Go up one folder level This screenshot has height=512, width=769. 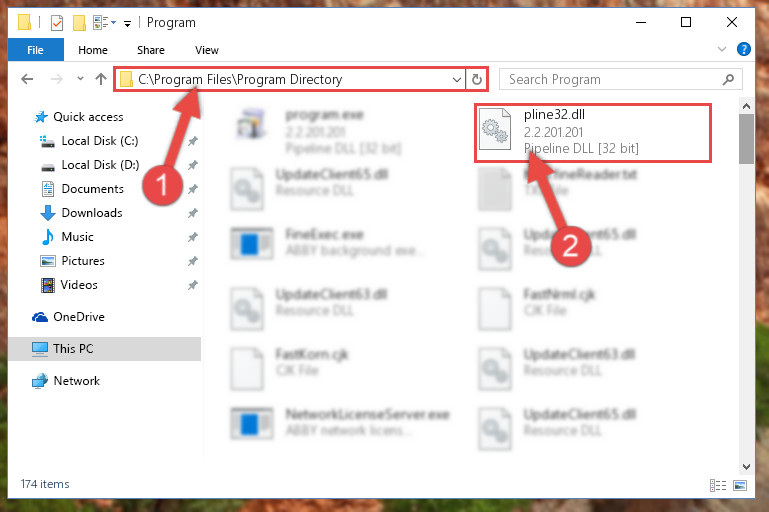(101, 79)
